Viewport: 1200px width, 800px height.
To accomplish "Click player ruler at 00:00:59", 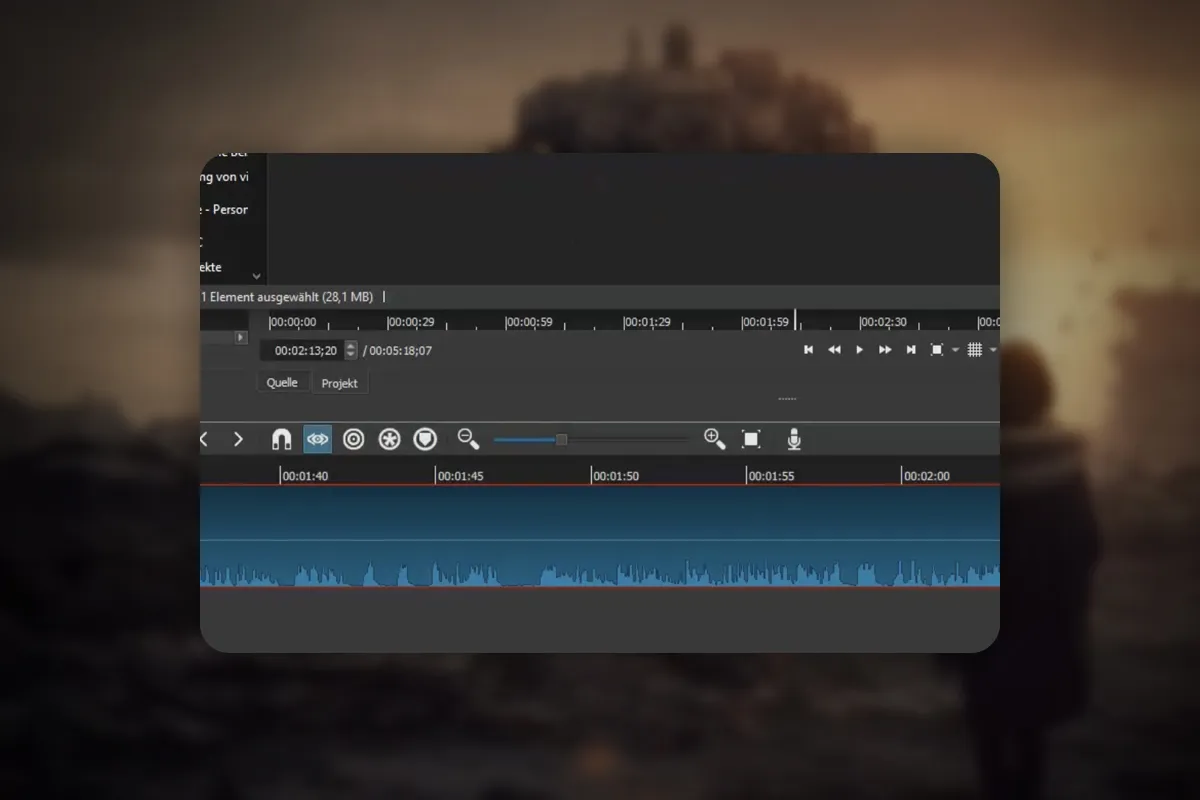I will click(x=529, y=322).
